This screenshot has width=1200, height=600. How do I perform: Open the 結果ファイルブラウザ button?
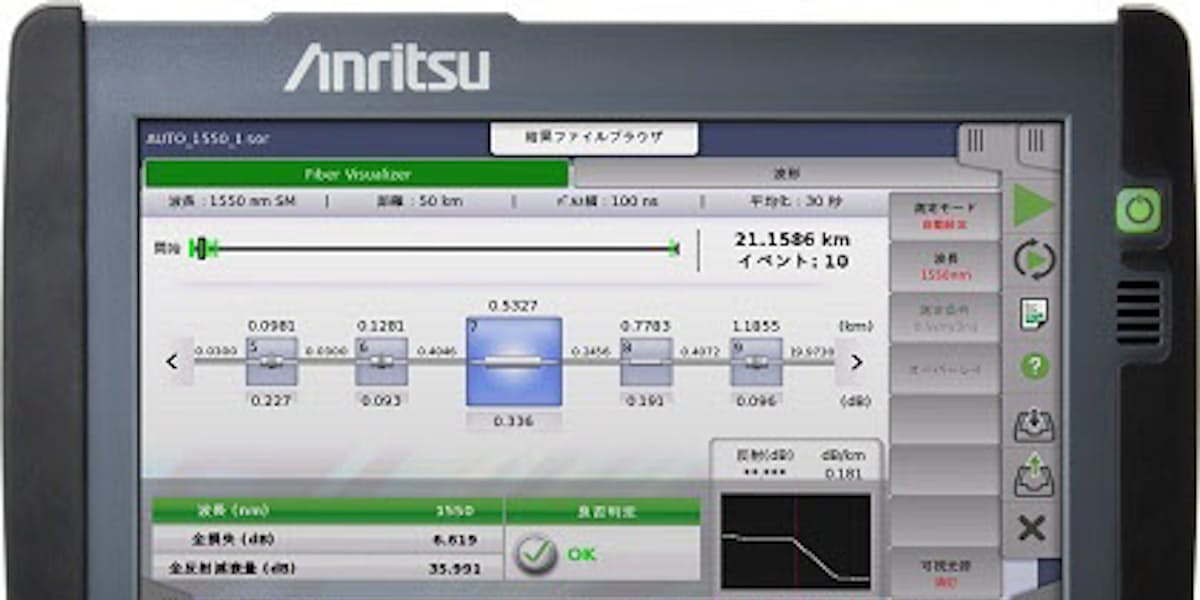(x=594, y=138)
